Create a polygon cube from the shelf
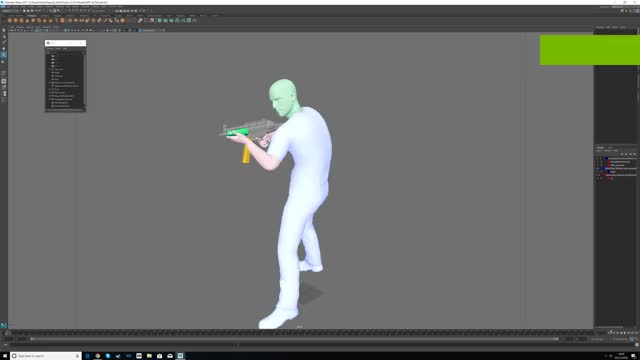The height and width of the screenshot is (360, 640). (16, 20)
